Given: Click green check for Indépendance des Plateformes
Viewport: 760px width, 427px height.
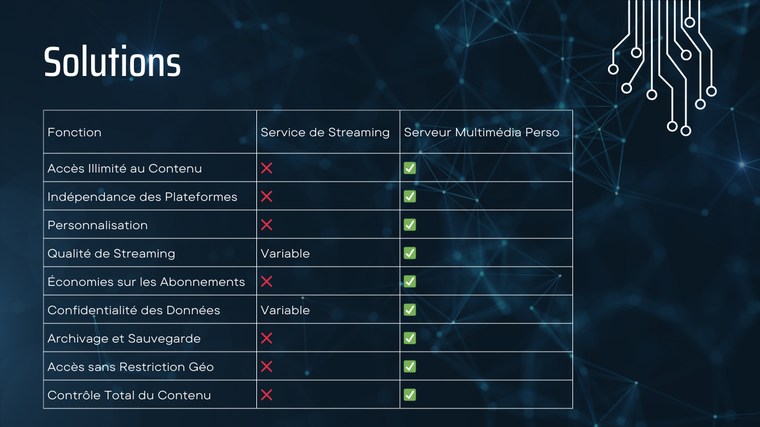Looking at the screenshot, I should tap(410, 196).
